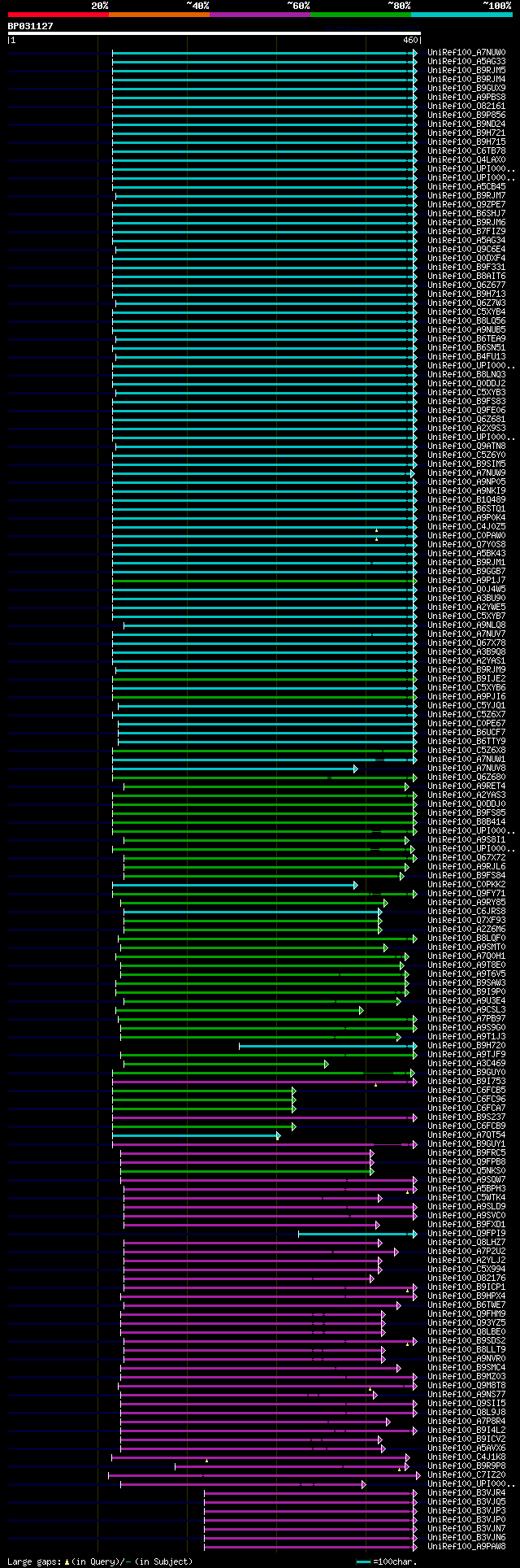The height and width of the screenshot is (1568, 520).
Task: Select the UniRef100_A9NS77 entry
Action: pyautogui.click(x=466, y=1394)
